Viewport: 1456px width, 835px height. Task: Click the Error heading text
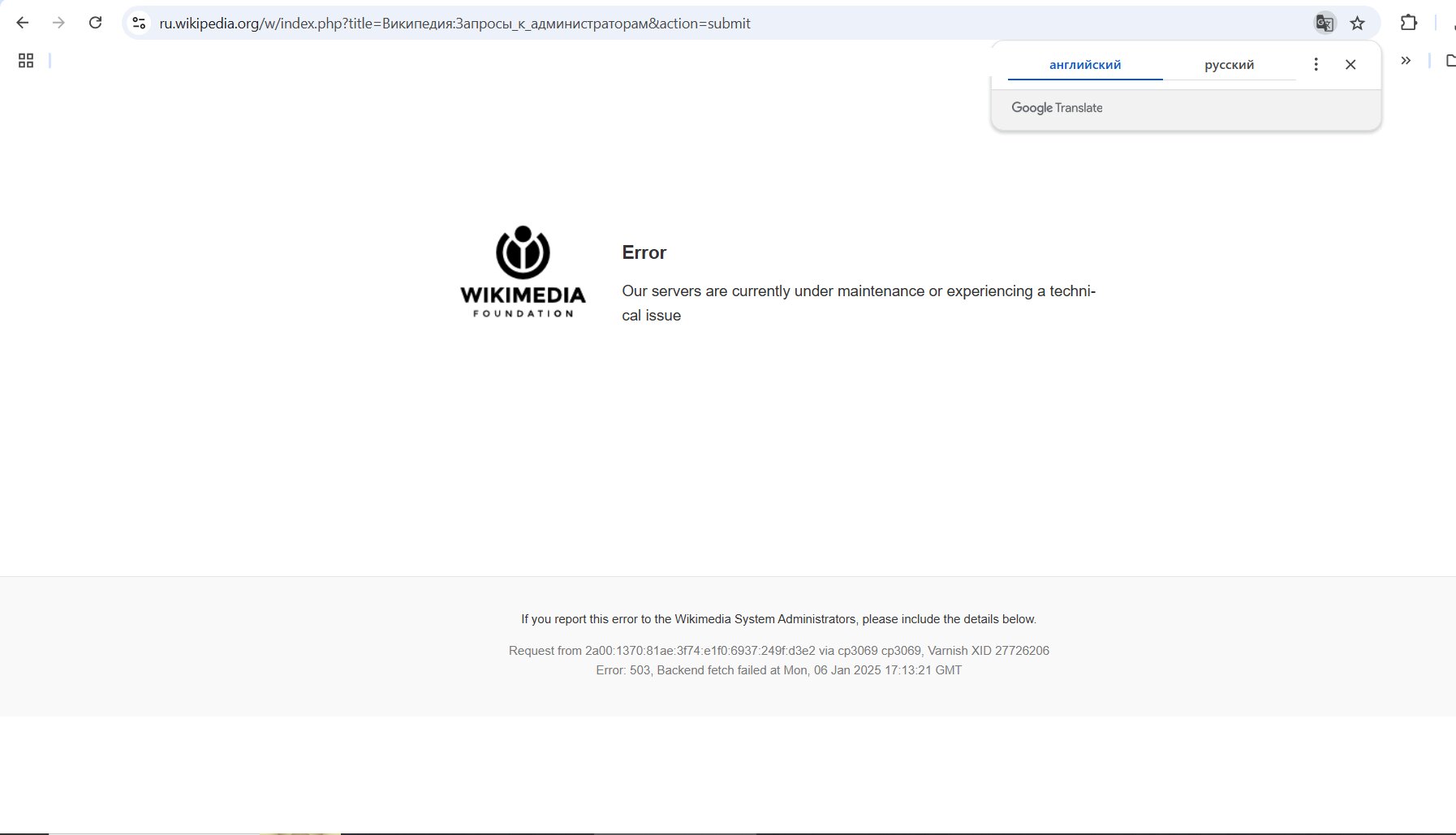tap(644, 252)
